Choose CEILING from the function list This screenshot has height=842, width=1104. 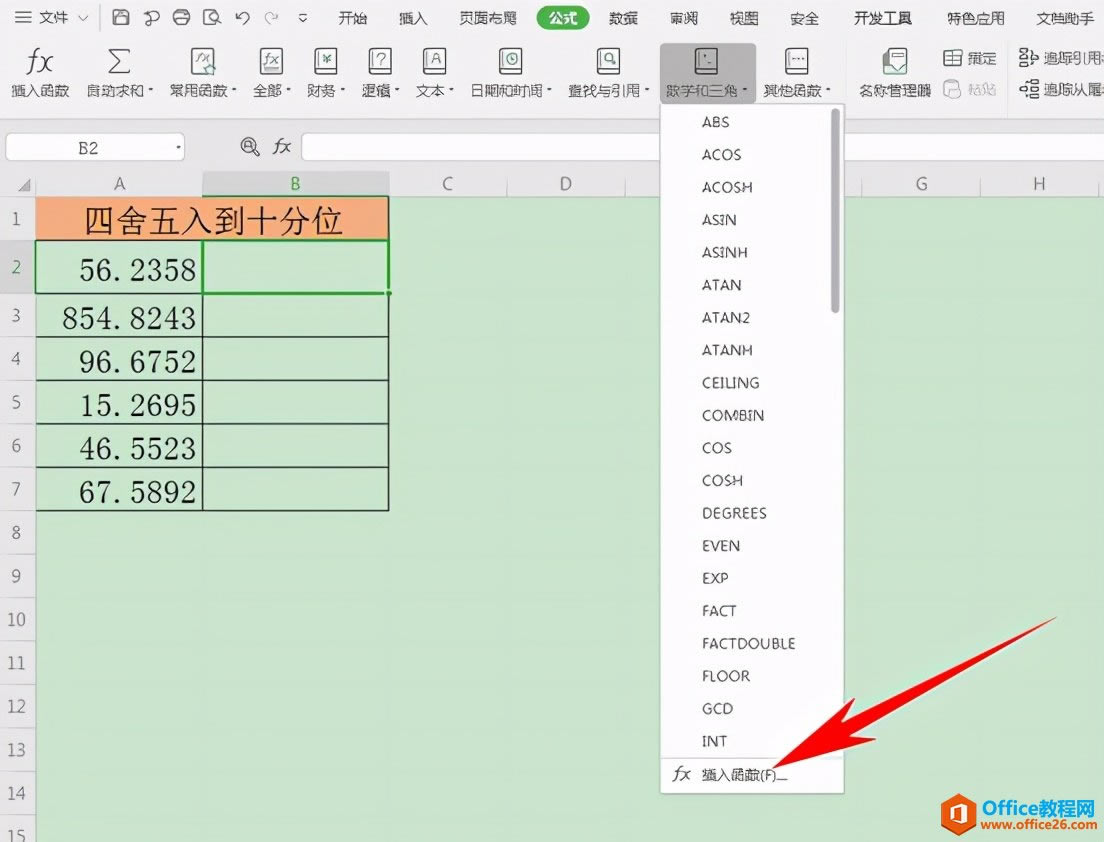731,382
